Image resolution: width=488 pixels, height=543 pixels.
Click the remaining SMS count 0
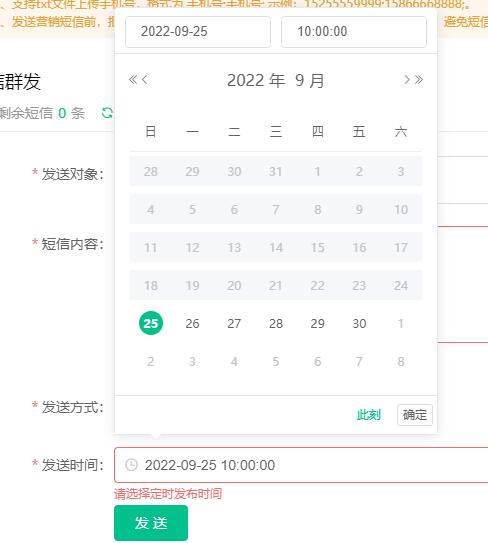[x=62, y=113]
